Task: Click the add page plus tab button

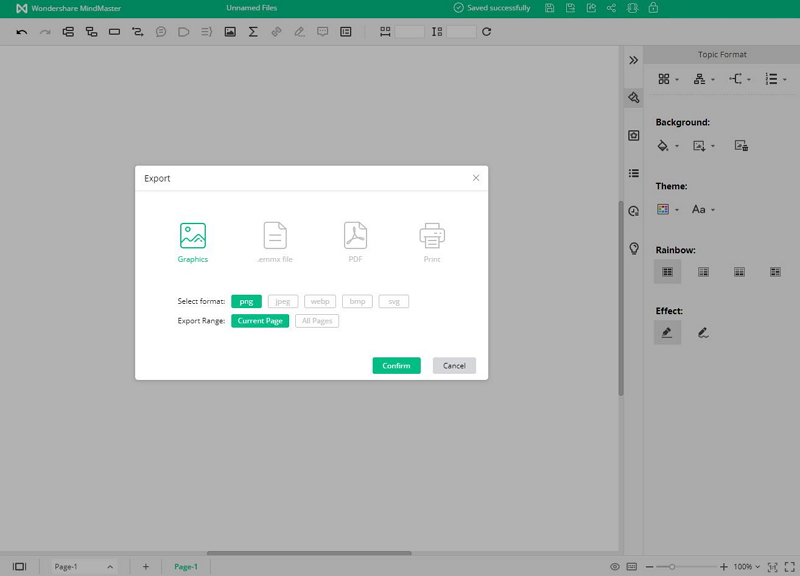Action: (x=145, y=567)
